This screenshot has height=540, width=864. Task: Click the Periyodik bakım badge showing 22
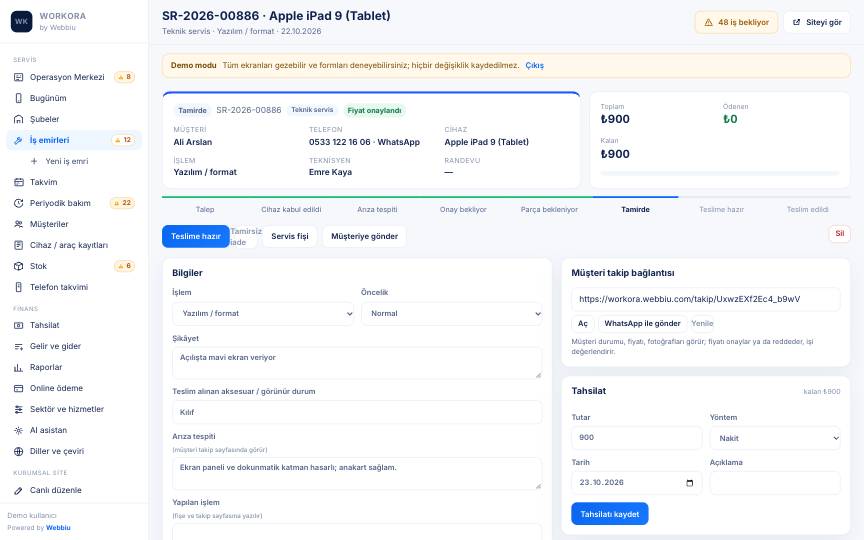click(123, 203)
